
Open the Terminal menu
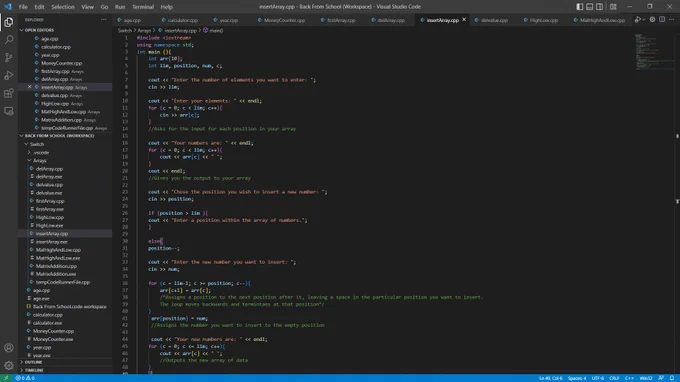point(143,7)
